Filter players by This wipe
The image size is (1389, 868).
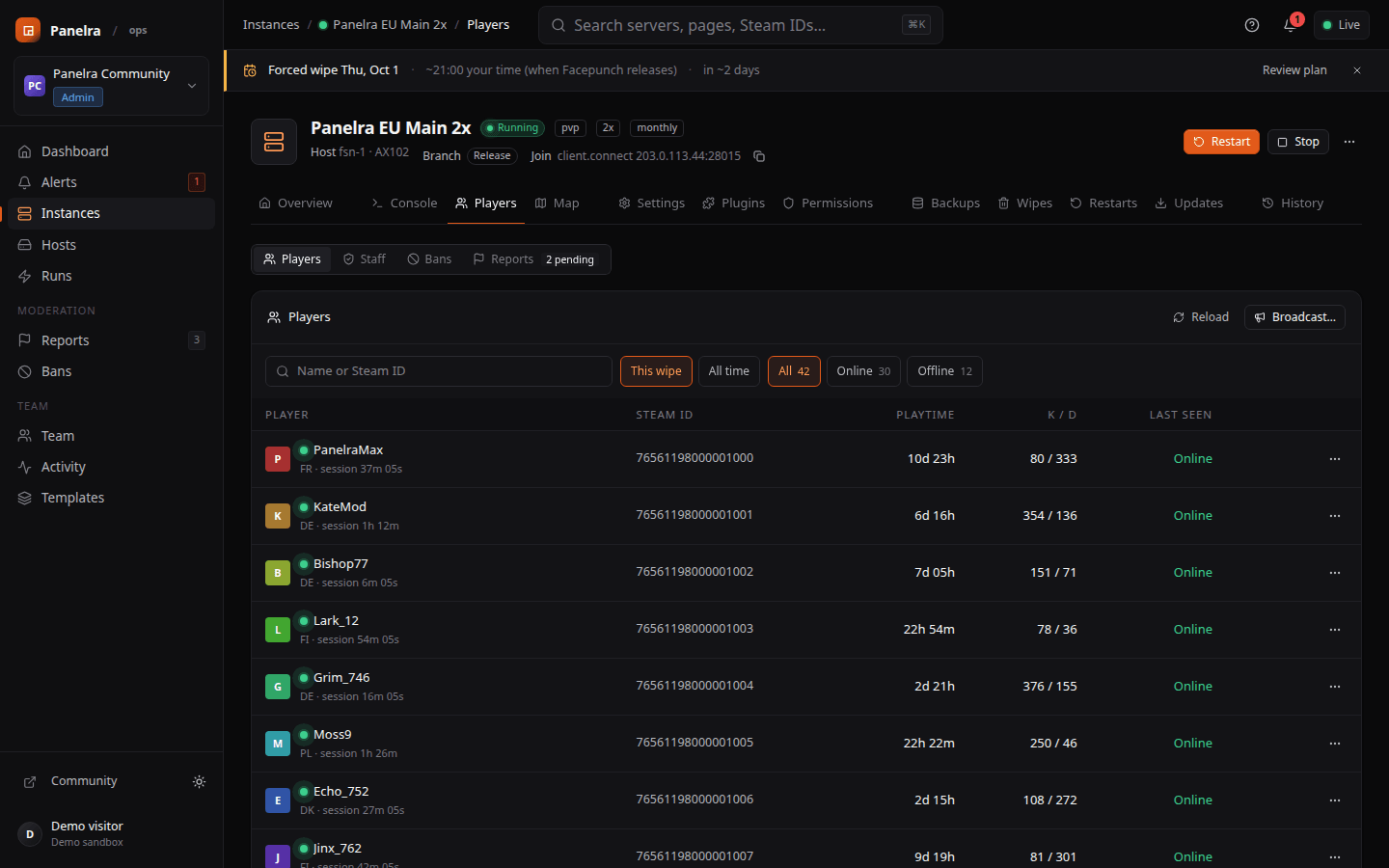point(656,371)
